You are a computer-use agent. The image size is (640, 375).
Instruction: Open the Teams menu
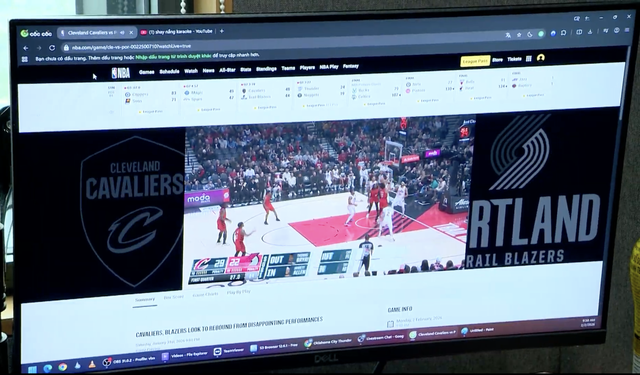point(288,68)
